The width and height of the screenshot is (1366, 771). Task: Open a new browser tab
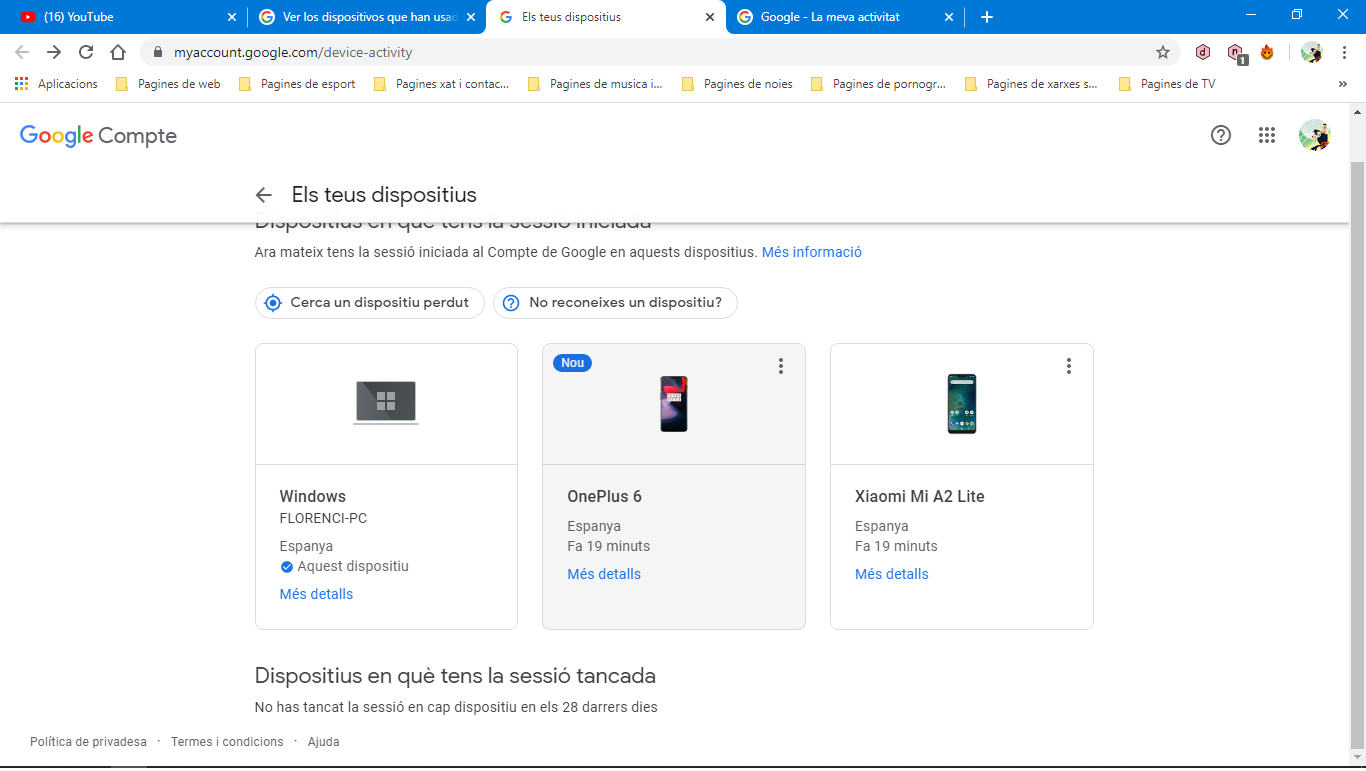point(987,17)
